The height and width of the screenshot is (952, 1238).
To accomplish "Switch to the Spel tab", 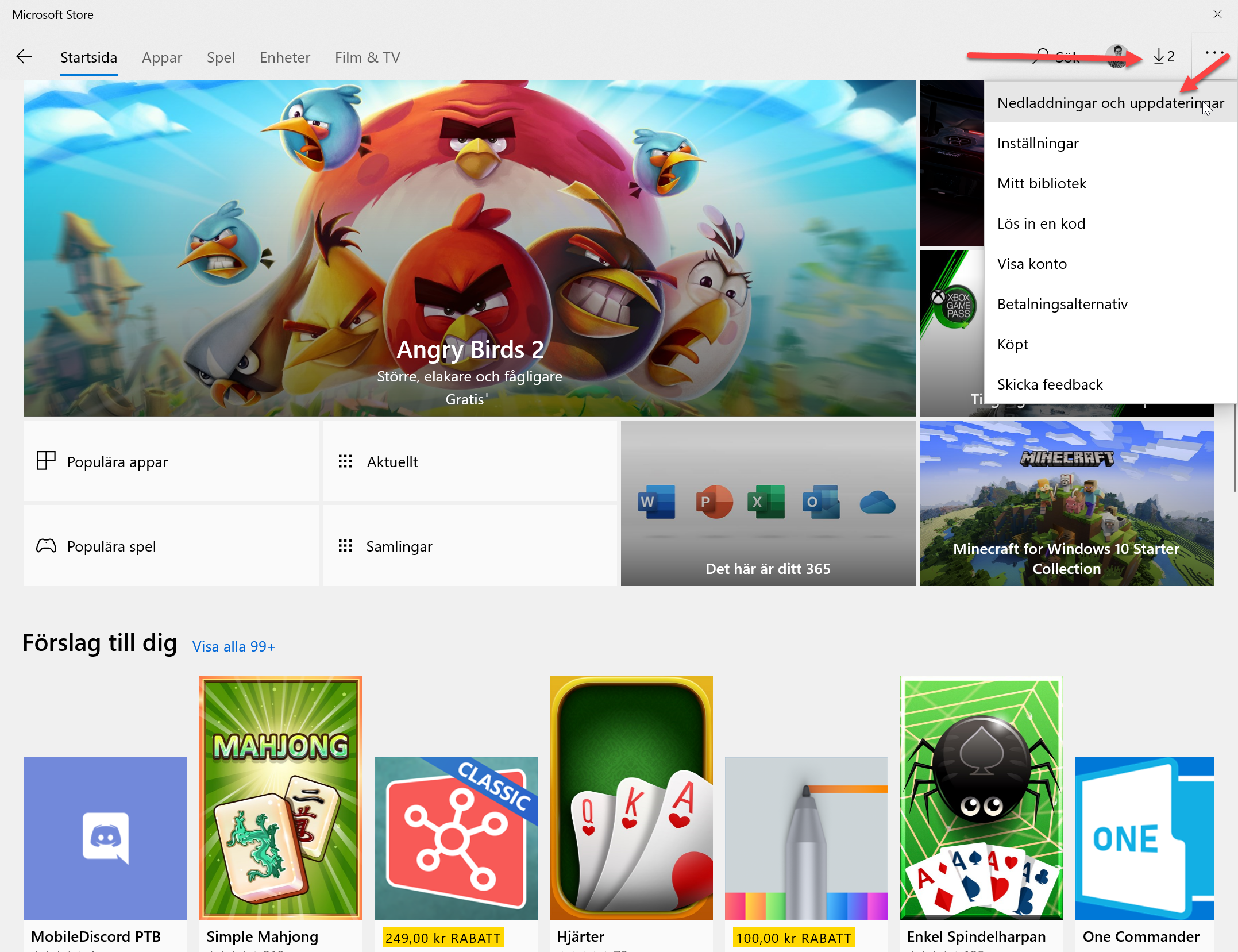I will pos(221,57).
